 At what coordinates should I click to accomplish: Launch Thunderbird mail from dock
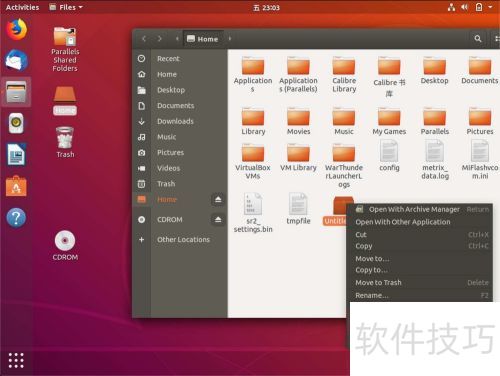[x=16, y=60]
